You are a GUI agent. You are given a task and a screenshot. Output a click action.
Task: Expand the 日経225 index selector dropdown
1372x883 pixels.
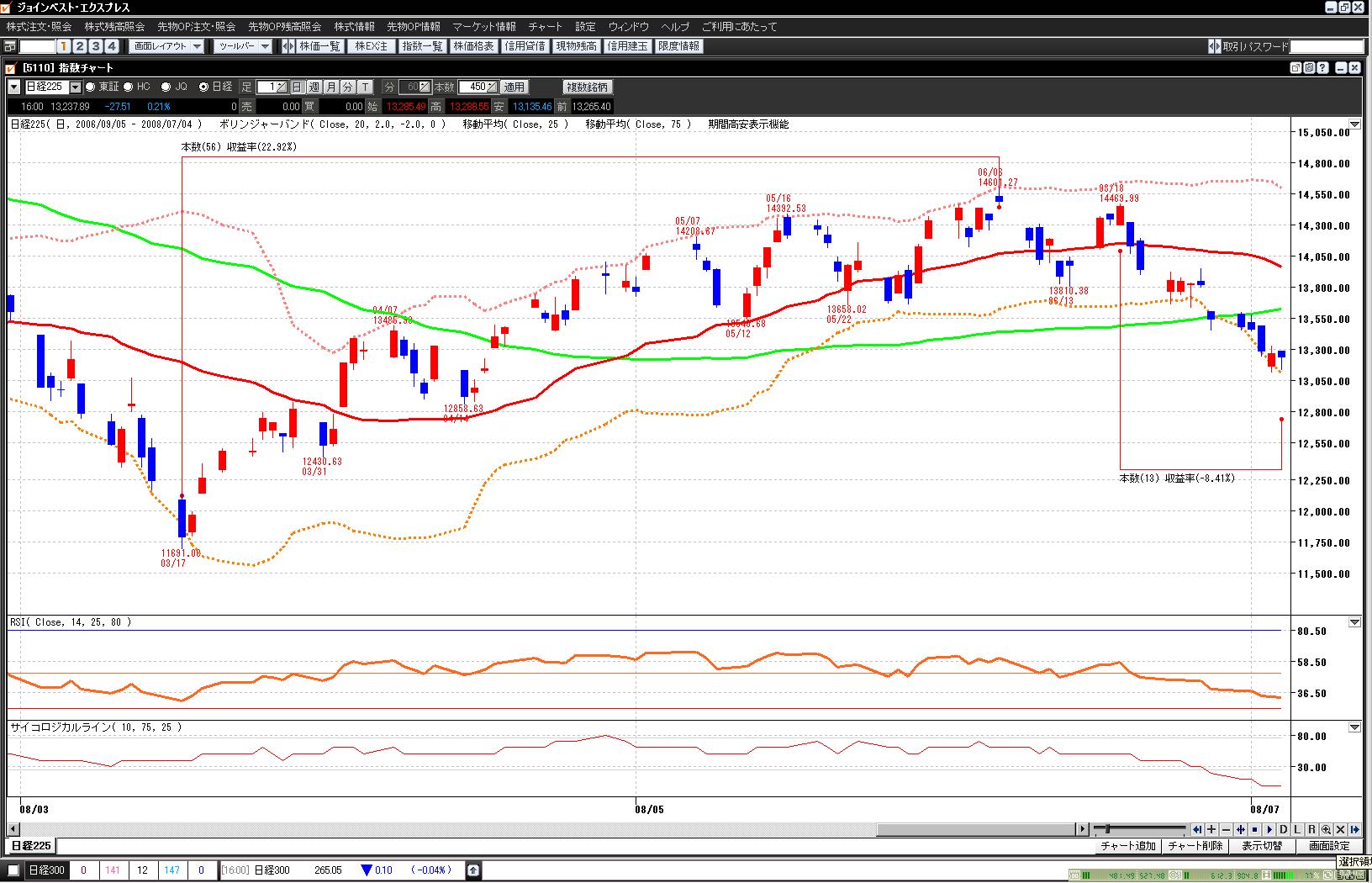pyautogui.click(x=76, y=87)
